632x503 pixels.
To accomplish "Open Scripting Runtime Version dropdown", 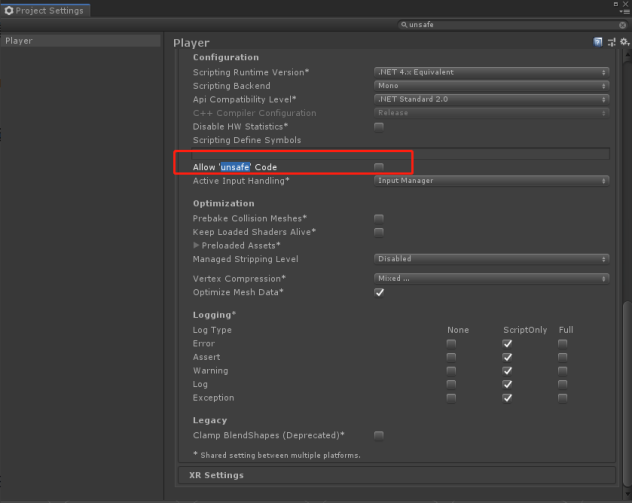I will [x=491, y=72].
